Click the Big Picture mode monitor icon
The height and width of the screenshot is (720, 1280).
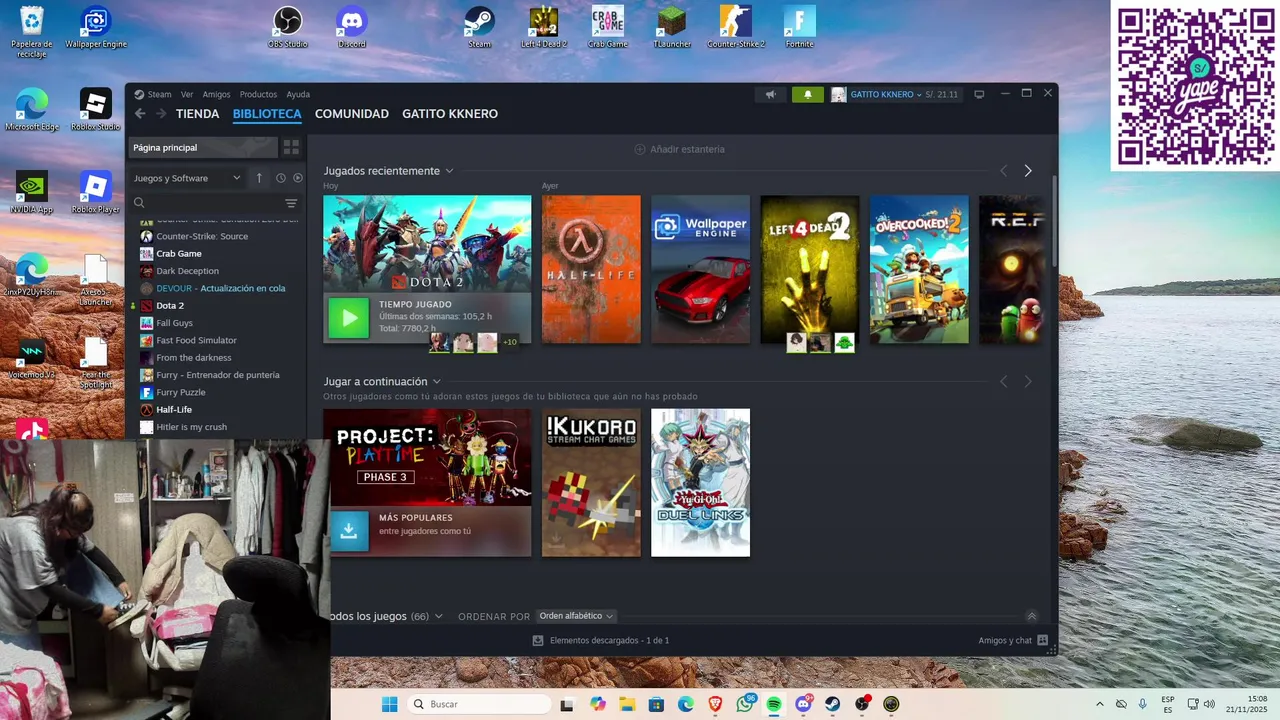(979, 94)
